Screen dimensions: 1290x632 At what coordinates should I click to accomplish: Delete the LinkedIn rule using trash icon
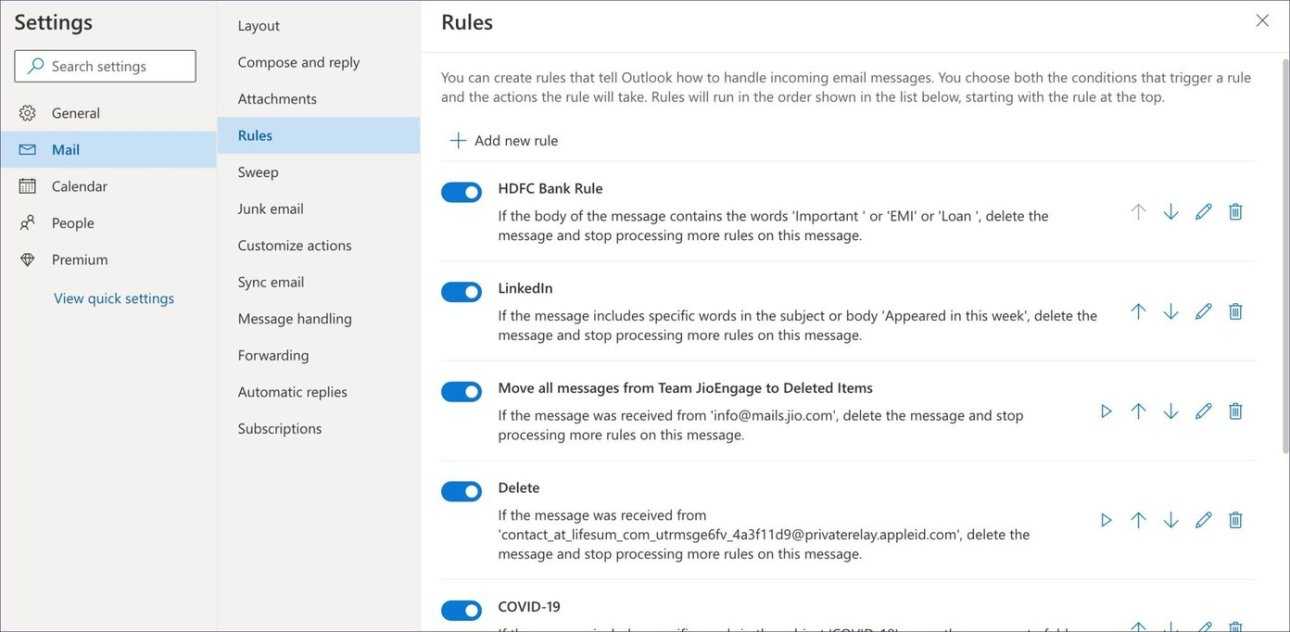pos(1235,312)
